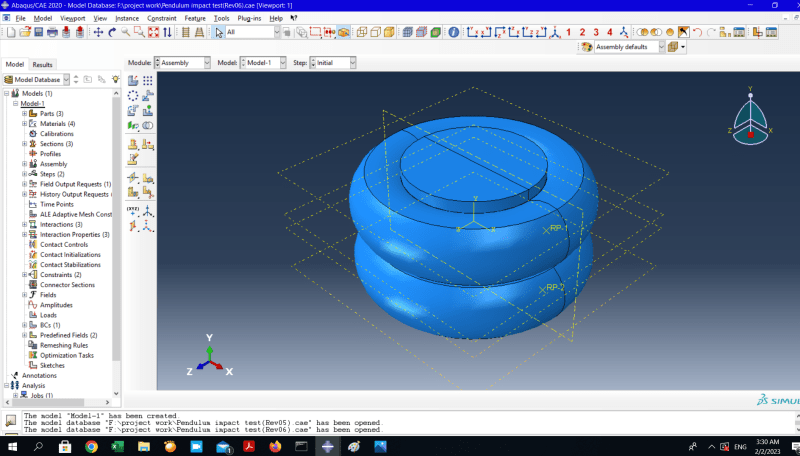Image resolution: width=800 pixels, height=456 pixels.
Task: Click the Query information icon
Action: [453, 32]
